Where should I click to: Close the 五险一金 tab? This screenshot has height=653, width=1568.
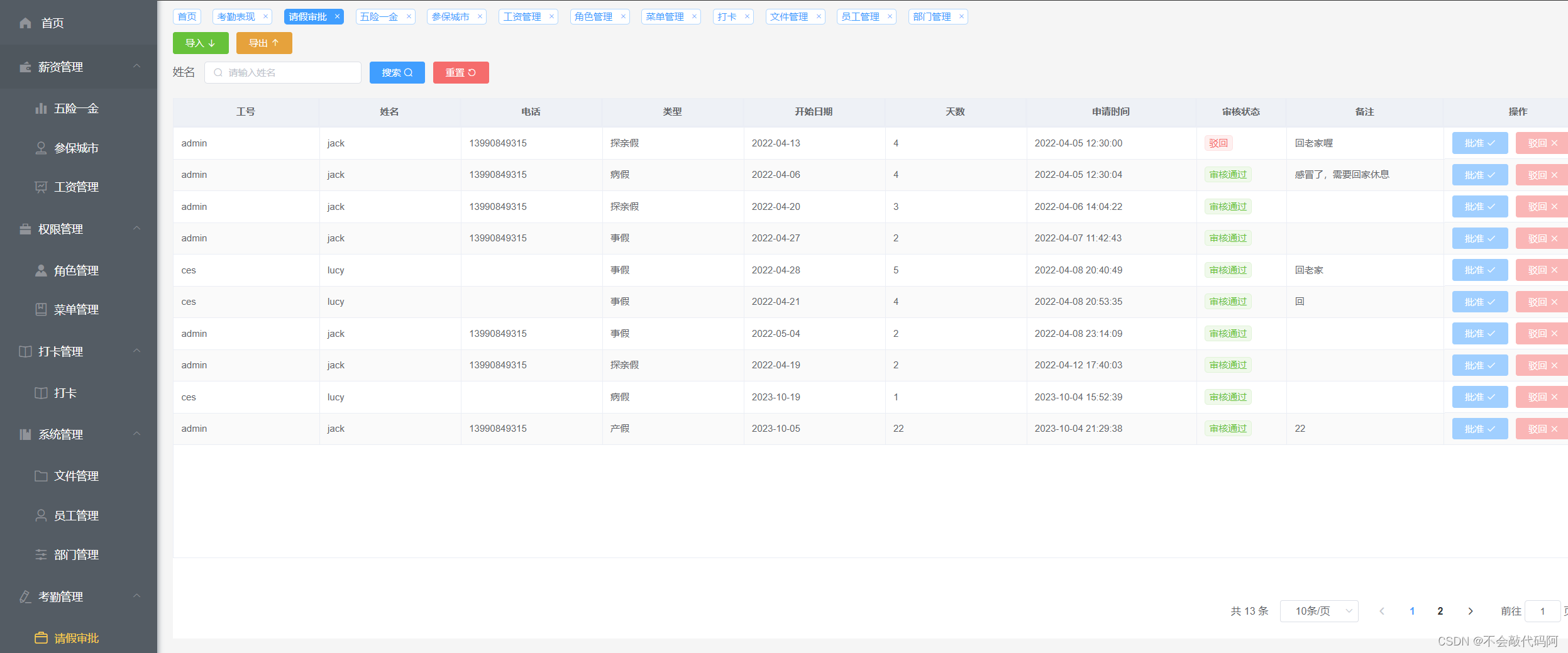409,17
